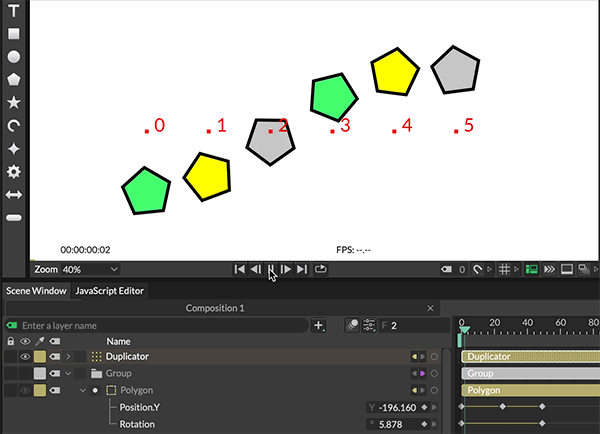Switch to the Scene Window tab
This screenshot has width=600, height=434.
tap(36, 291)
